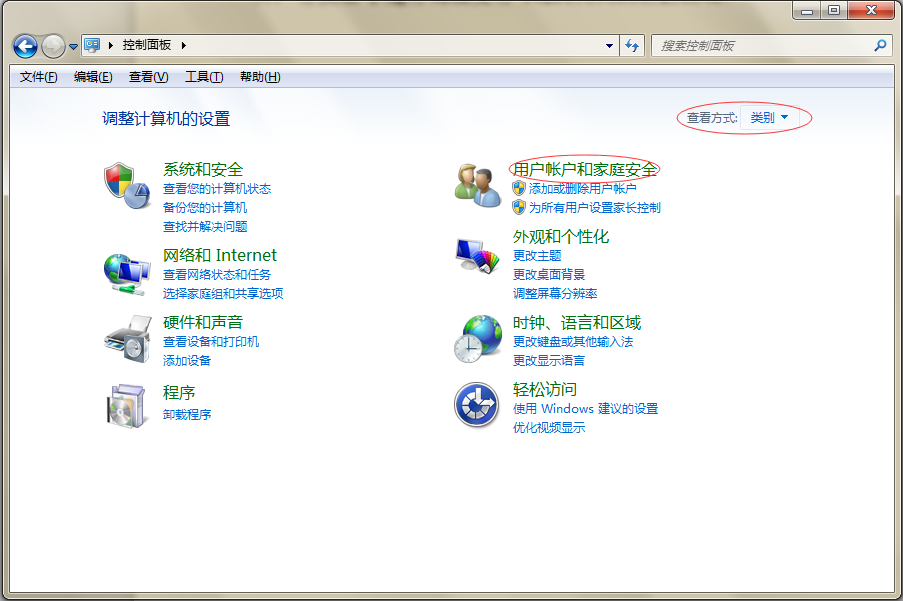The image size is (903, 601).
Task: Open 程序 category heading
Action: click(179, 393)
